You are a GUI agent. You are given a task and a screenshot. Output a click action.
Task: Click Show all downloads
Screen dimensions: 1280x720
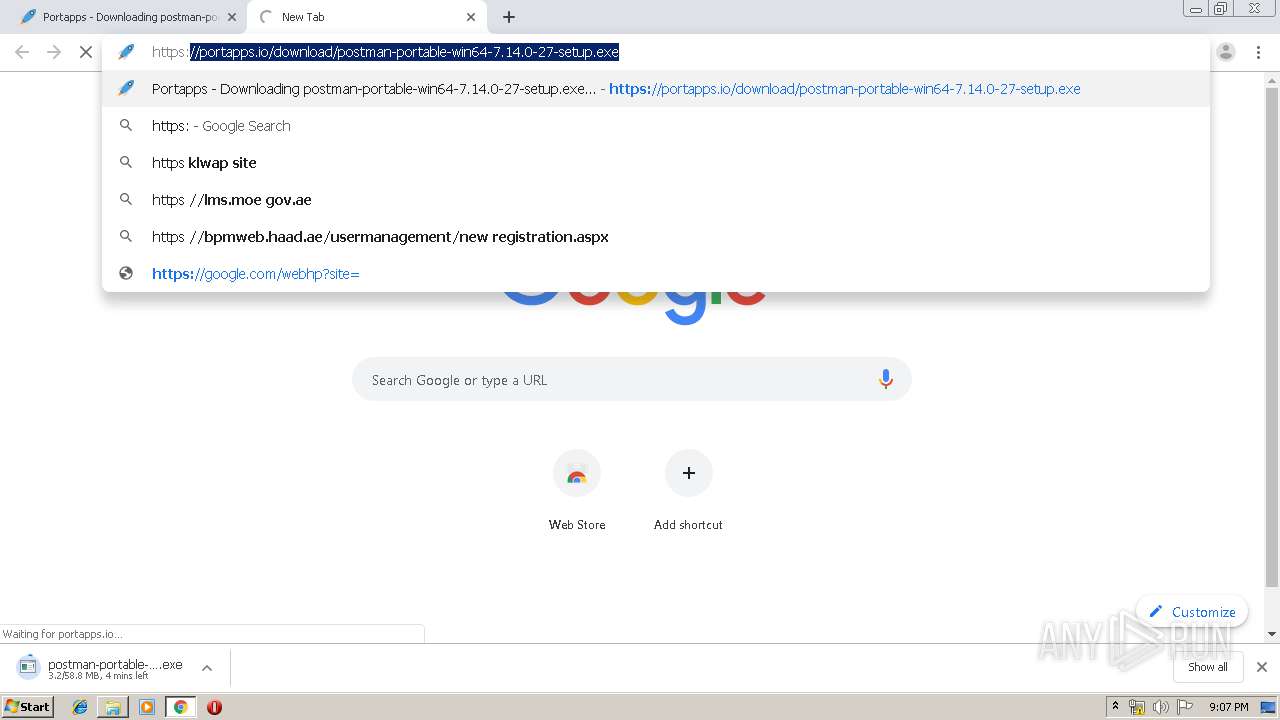[1208, 667]
